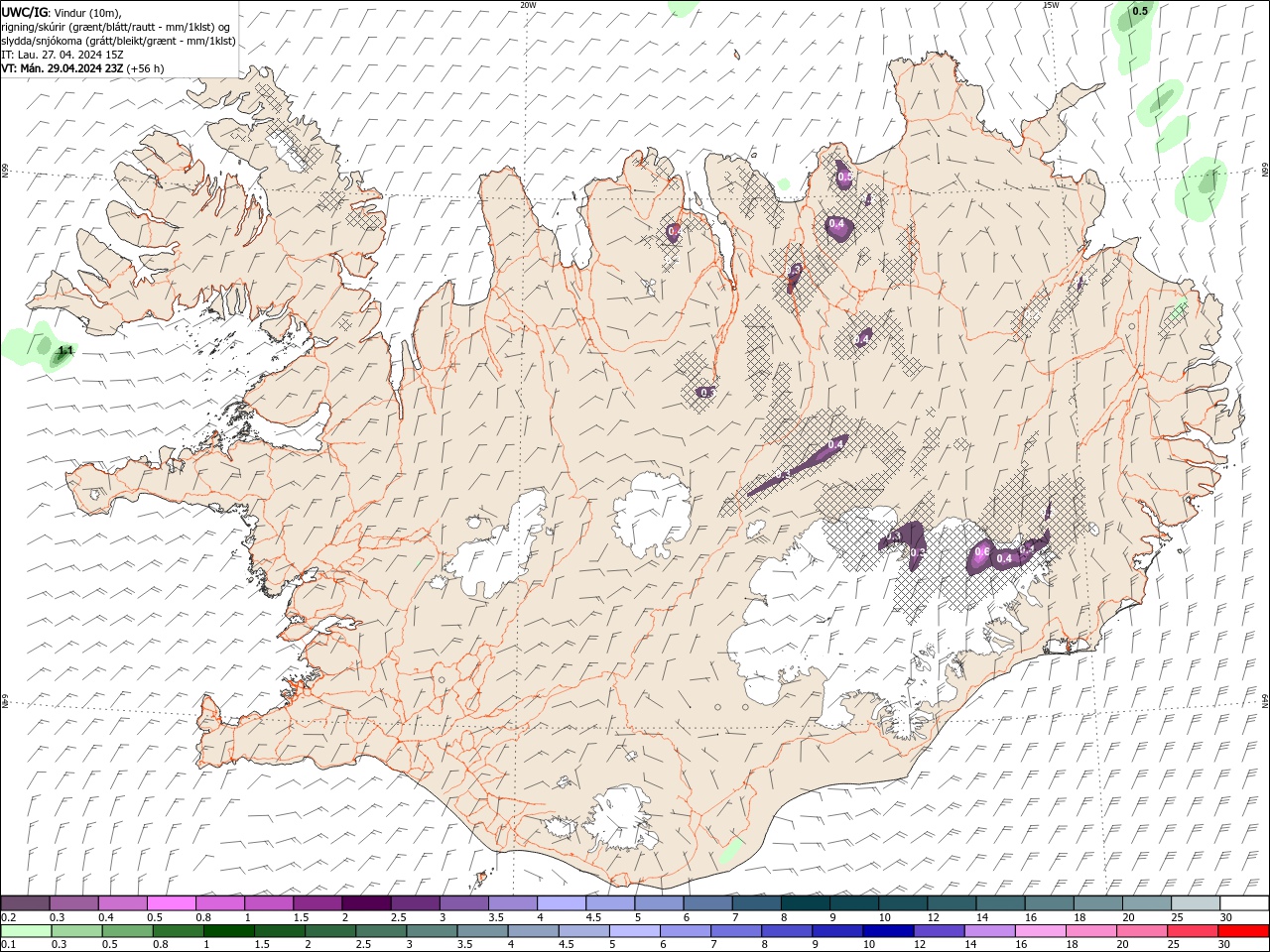Click the '20W' longitude label
1270x952 pixels.
(528, 5)
